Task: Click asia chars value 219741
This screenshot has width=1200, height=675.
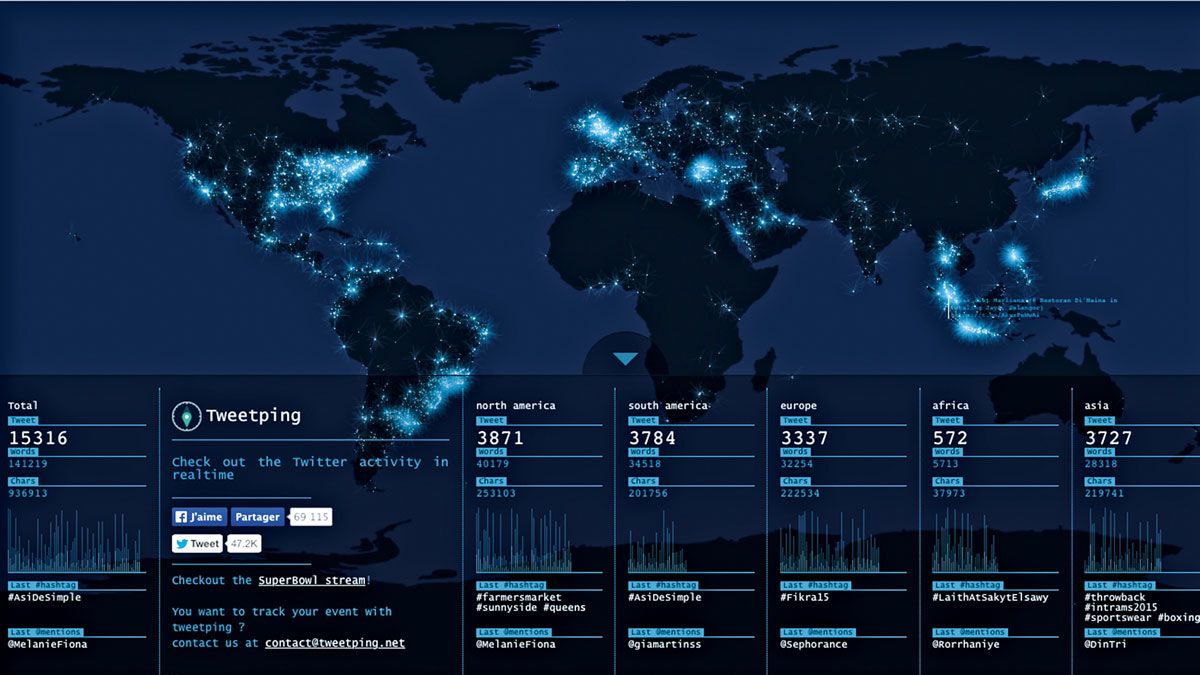Action: coord(1104,494)
